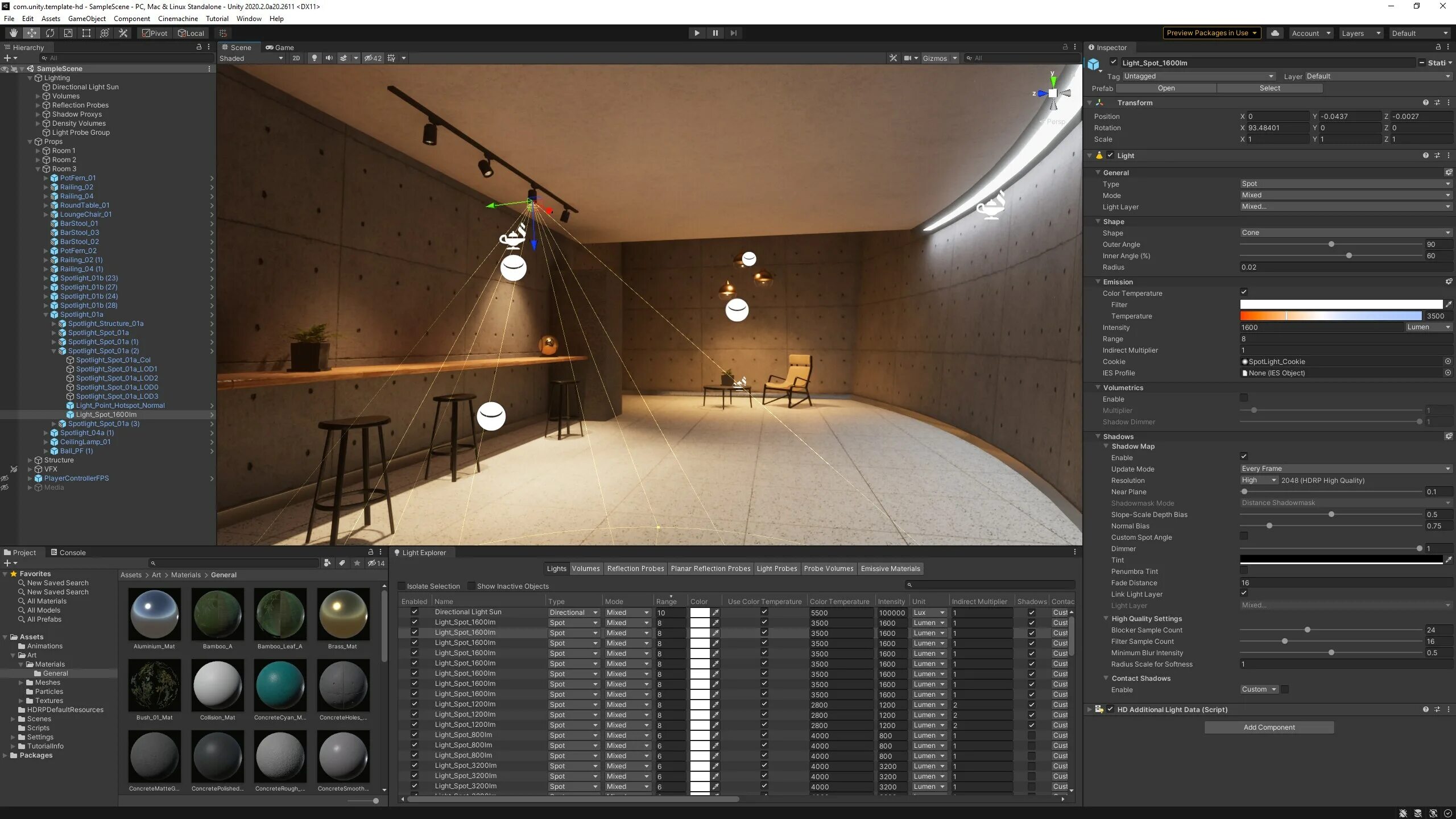This screenshot has height=819, width=1456.
Task: Toggle Isolate Selection checkbox
Action: coord(402,586)
